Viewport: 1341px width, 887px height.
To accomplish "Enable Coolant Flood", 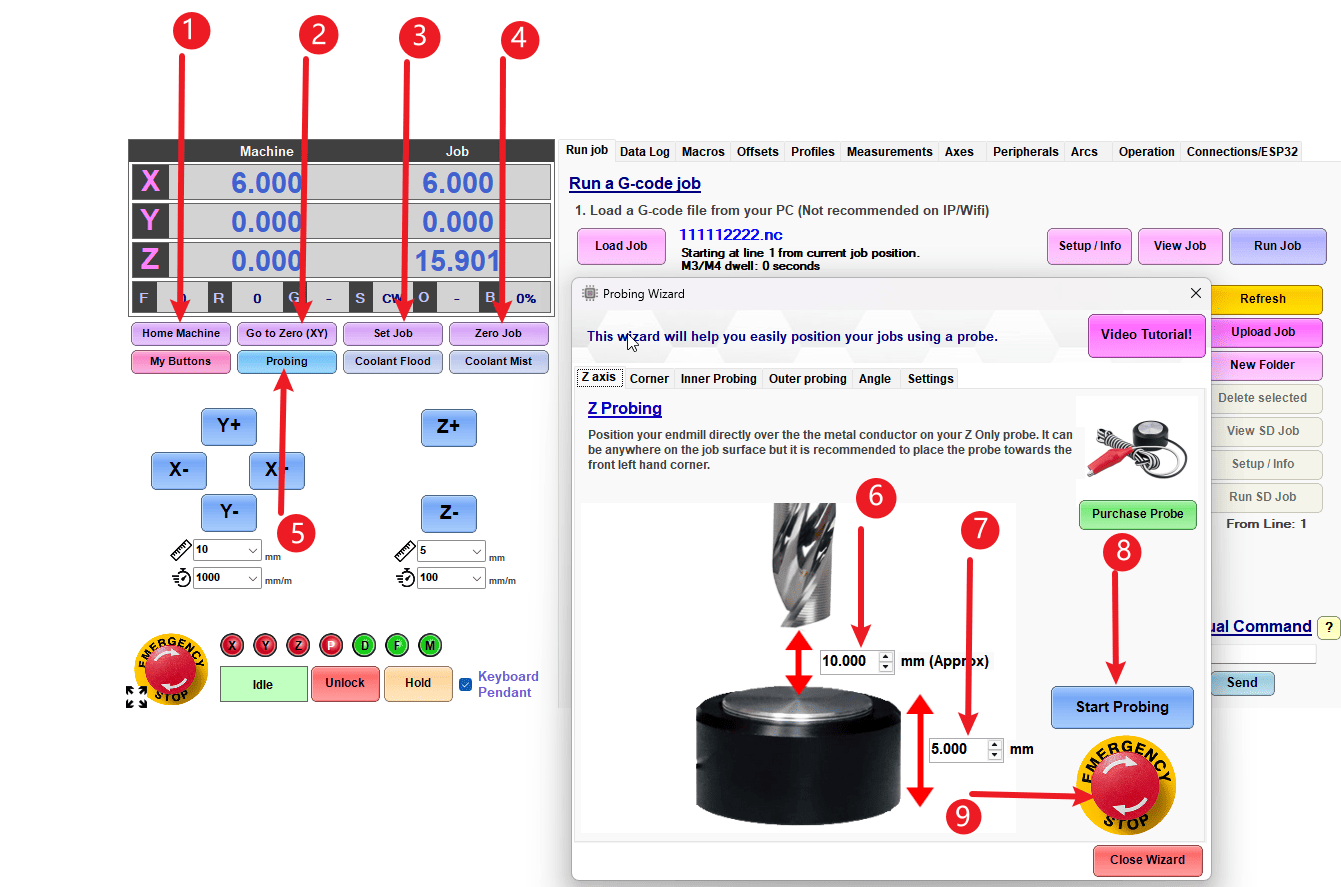I will (392, 361).
